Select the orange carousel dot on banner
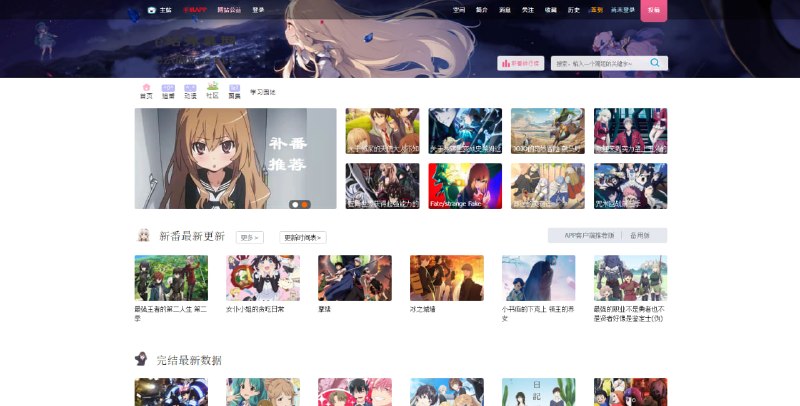The width and height of the screenshot is (800, 406). pos(305,204)
